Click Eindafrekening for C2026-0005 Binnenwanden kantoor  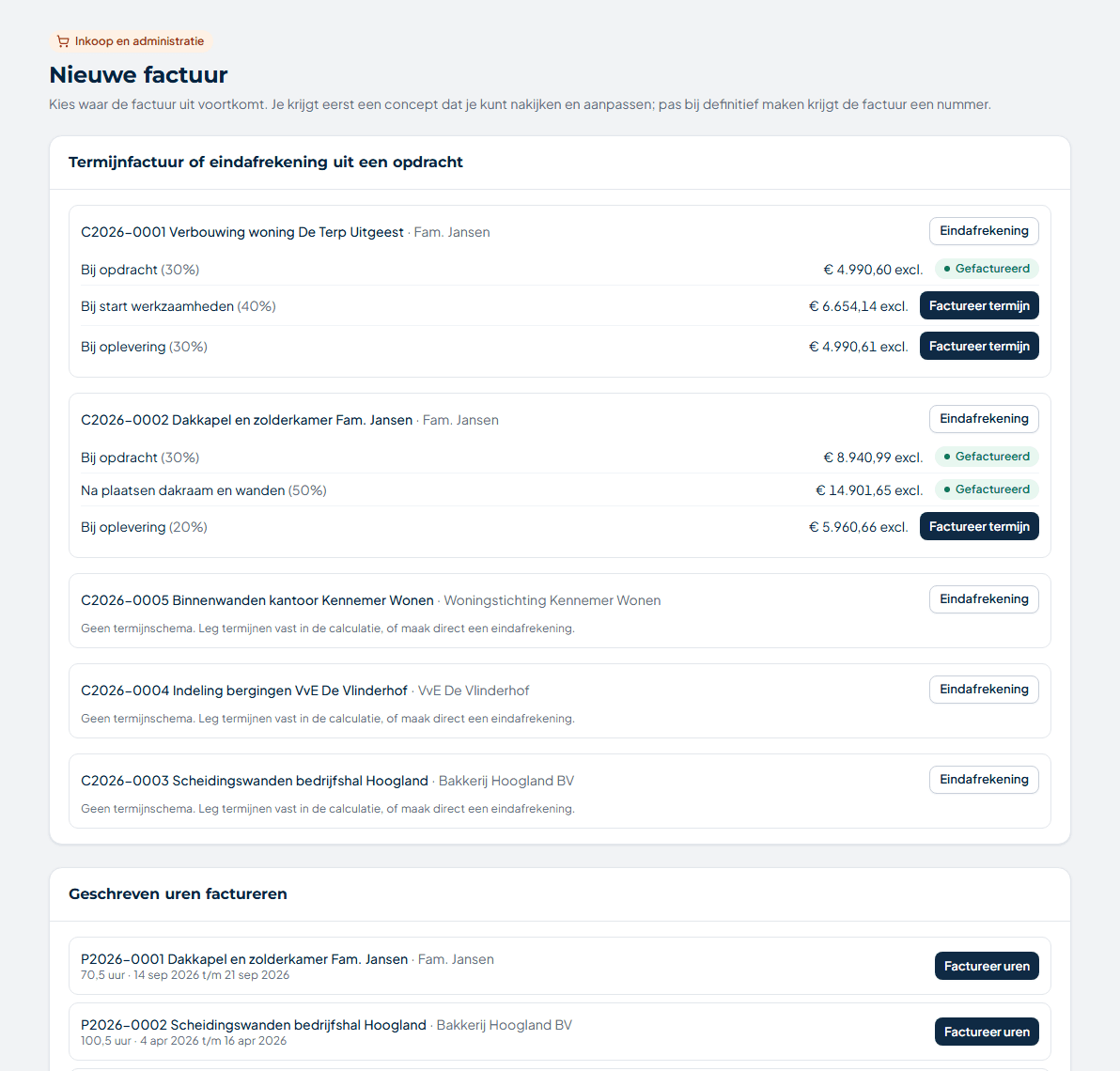[x=984, y=599]
